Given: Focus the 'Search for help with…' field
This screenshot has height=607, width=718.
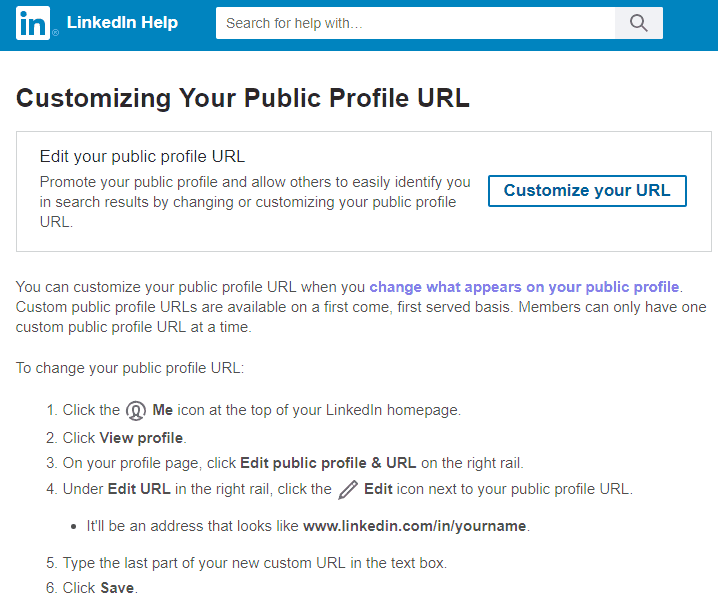Looking at the screenshot, I should pyautogui.click(x=415, y=23).
